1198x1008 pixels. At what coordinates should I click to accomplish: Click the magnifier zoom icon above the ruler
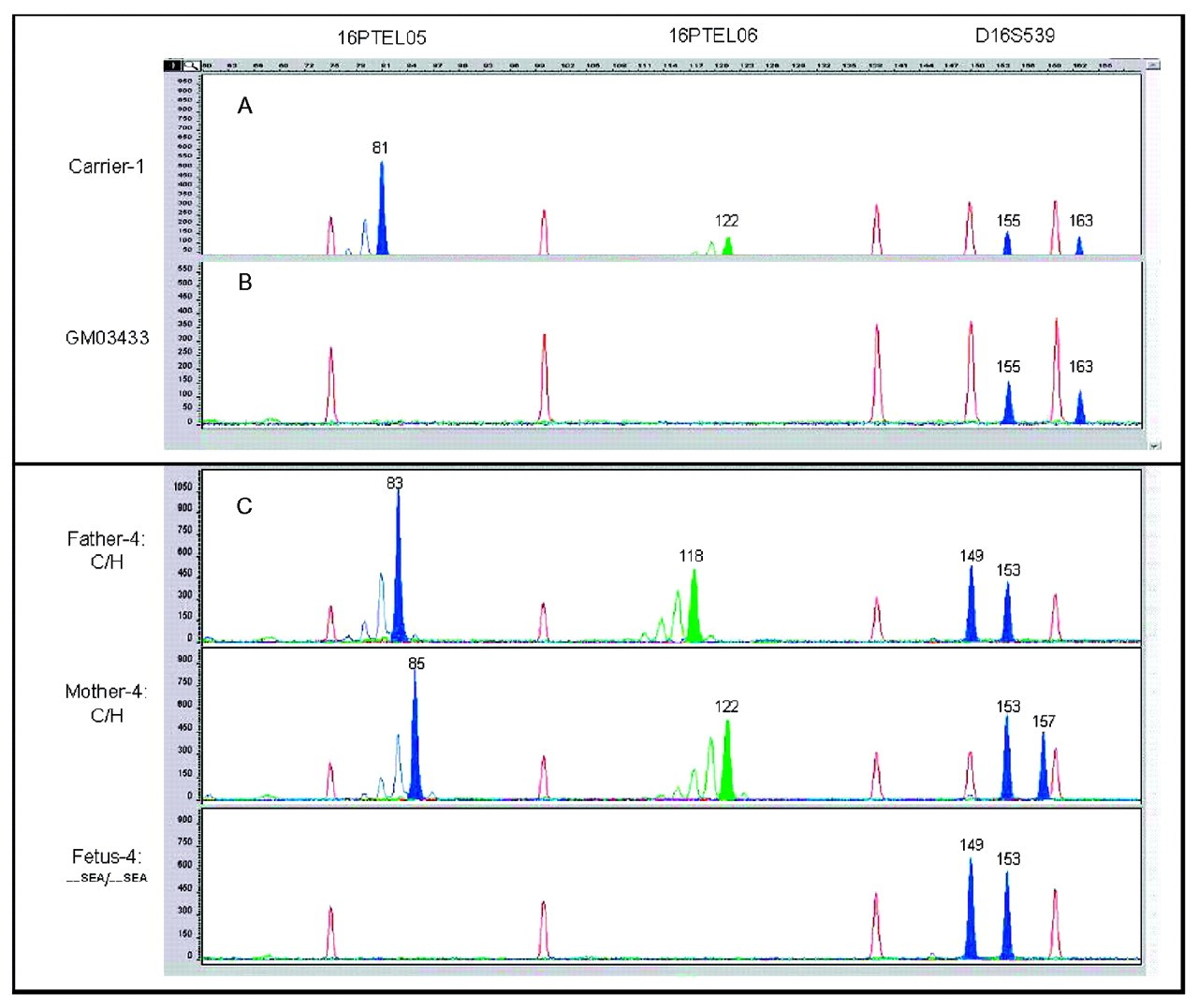pyautogui.click(x=190, y=66)
